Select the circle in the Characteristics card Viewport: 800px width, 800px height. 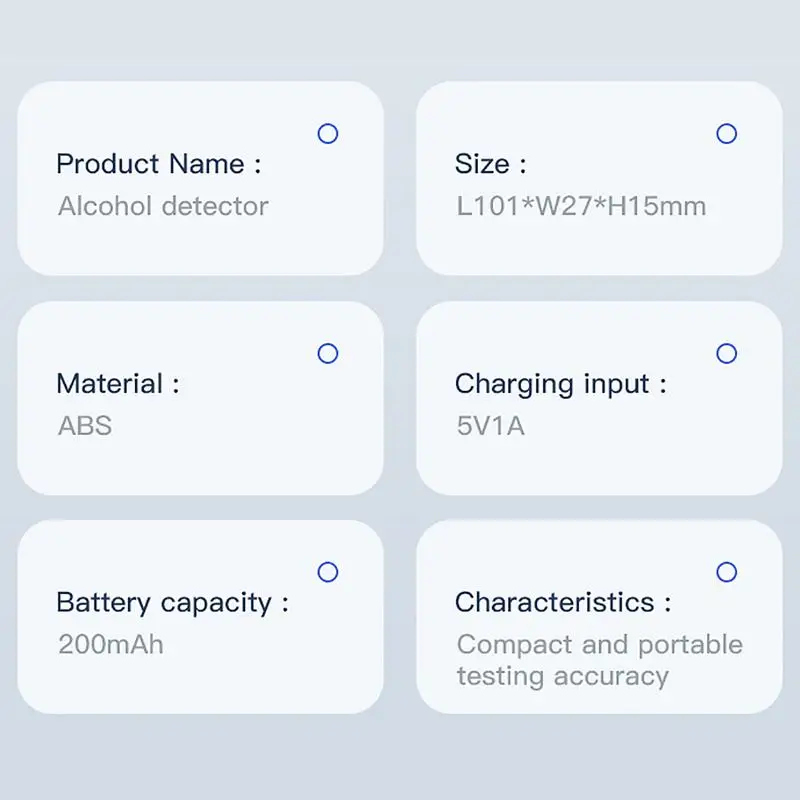coord(727,572)
